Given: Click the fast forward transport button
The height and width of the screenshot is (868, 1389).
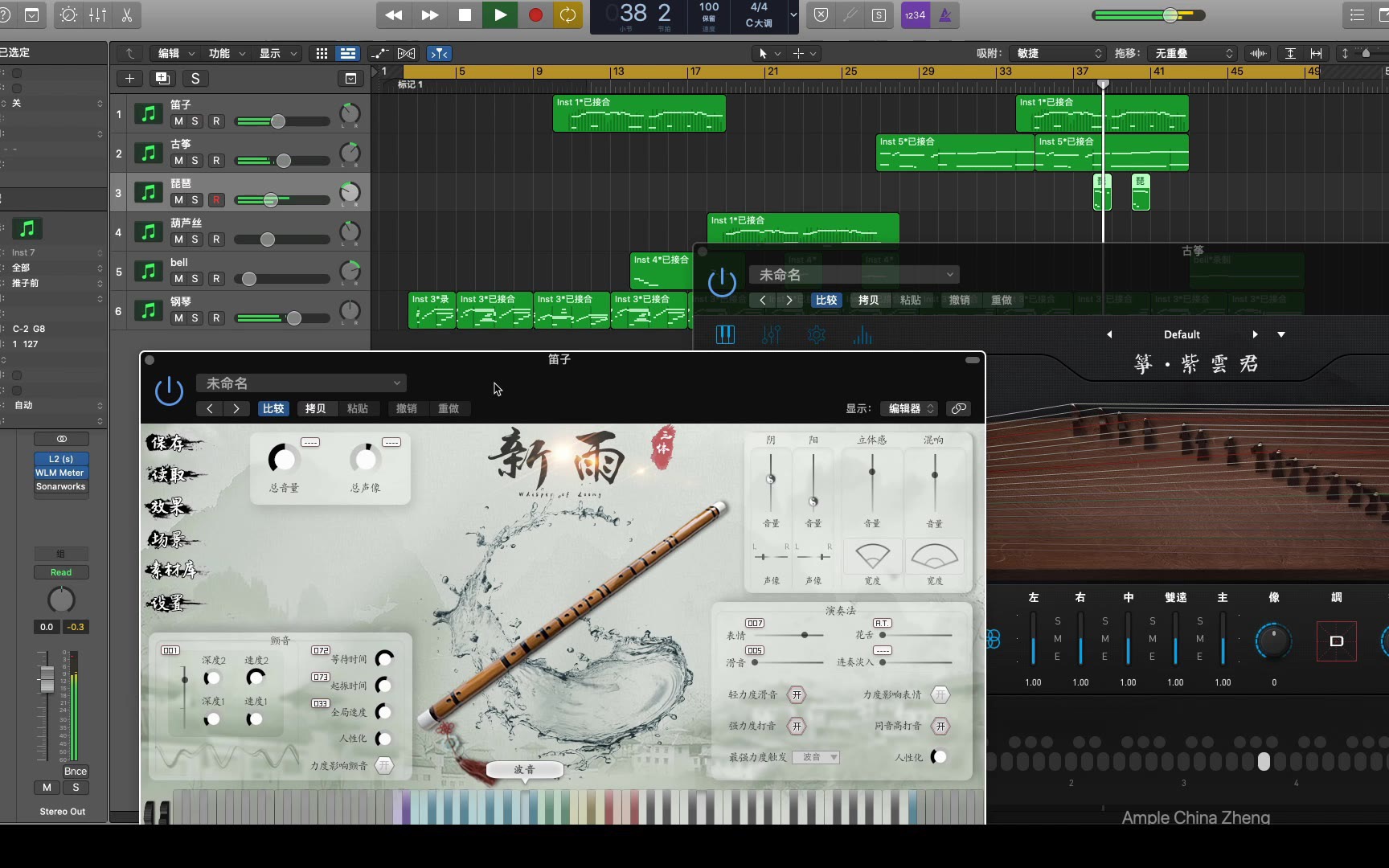Looking at the screenshot, I should [x=429, y=15].
